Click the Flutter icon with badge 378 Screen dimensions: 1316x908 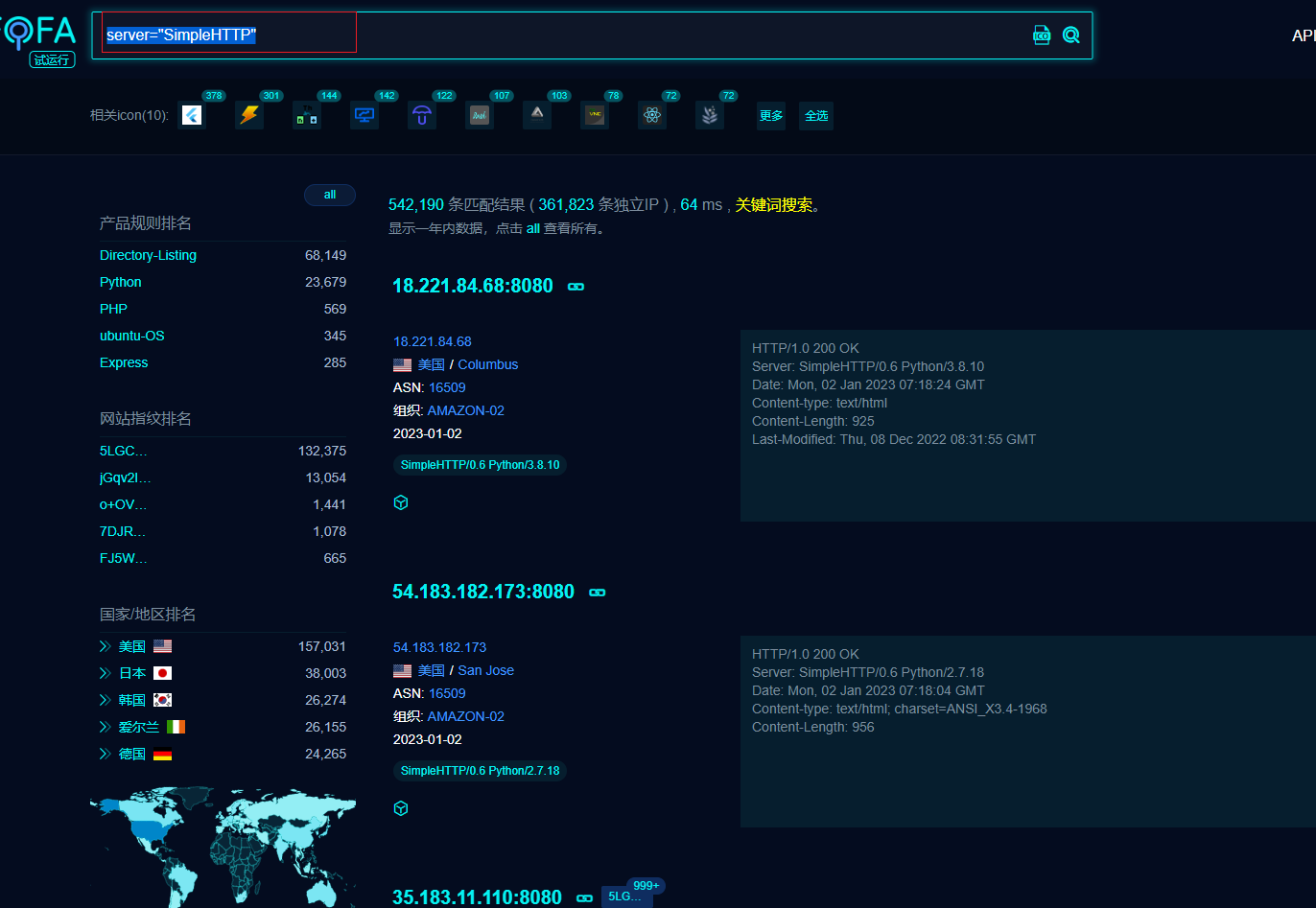[x=192, y=115]
